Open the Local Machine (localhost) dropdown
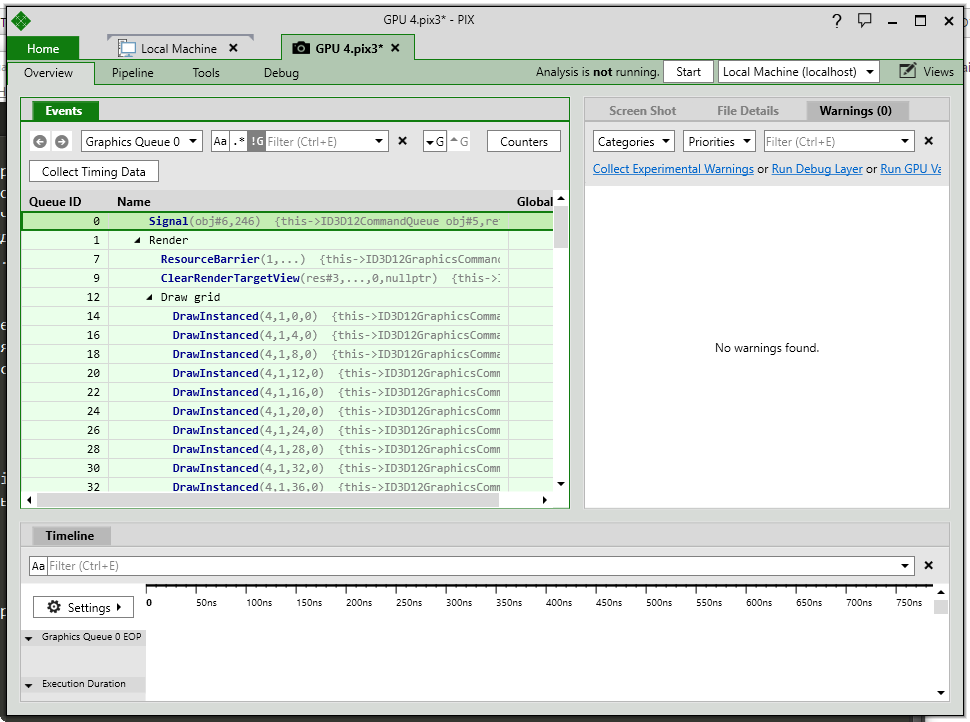Image resolution: width=970 pixels, height=722 pixels. pyautogui.click(x=798, y=72)
